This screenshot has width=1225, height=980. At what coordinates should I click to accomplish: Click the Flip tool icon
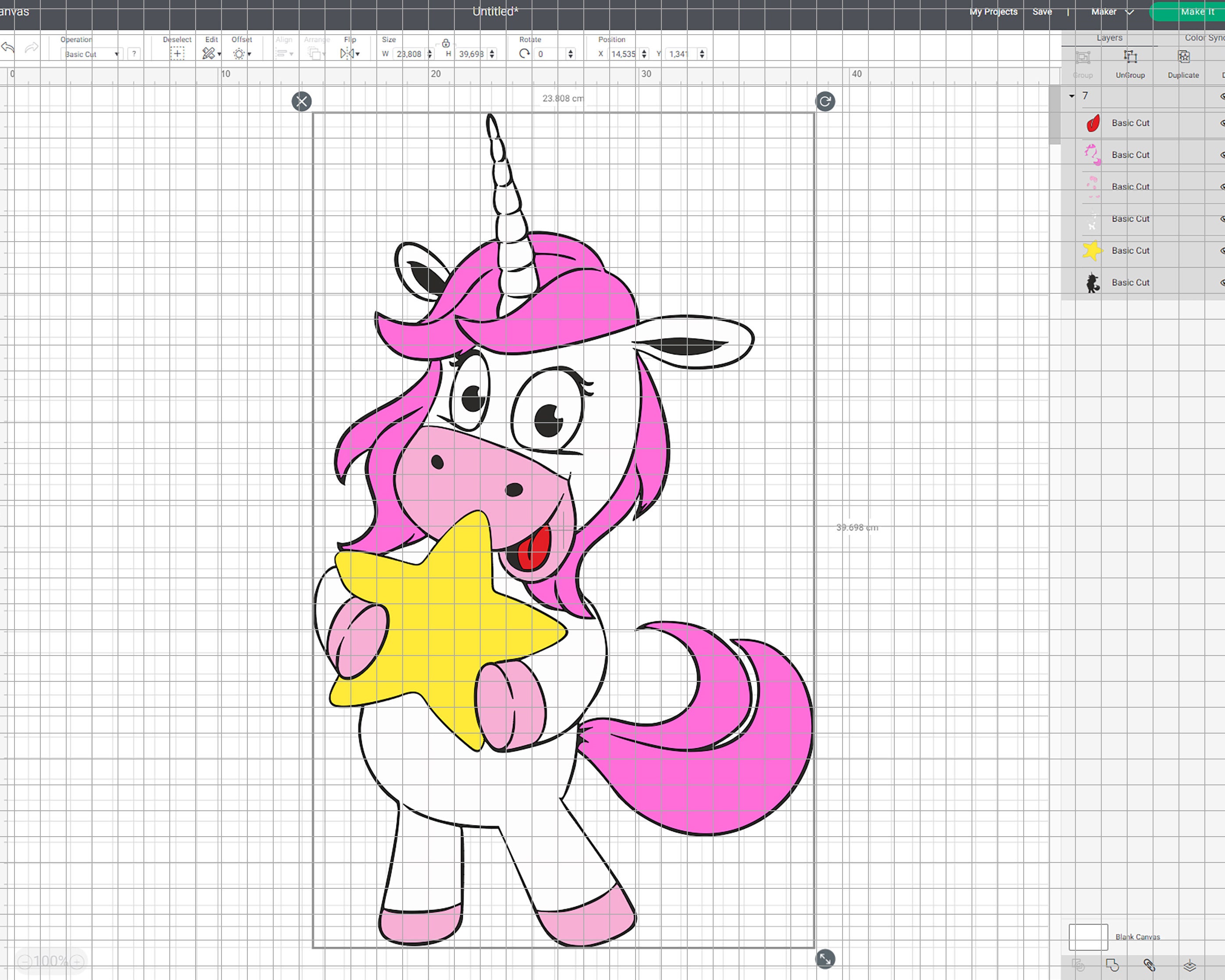(x=347, y=53)
